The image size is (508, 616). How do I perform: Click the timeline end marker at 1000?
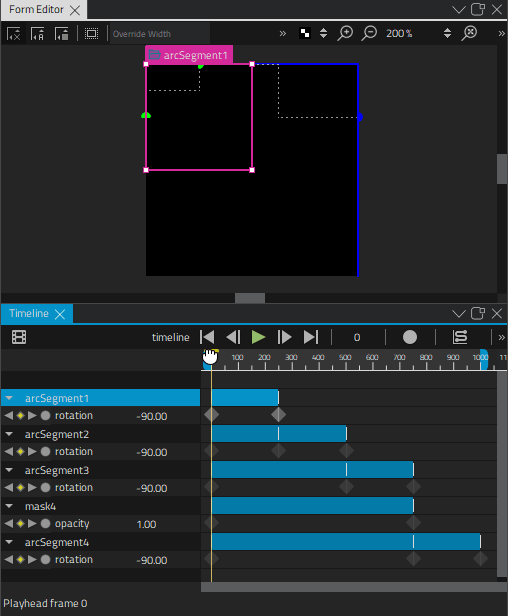click(x=484, y=359)
